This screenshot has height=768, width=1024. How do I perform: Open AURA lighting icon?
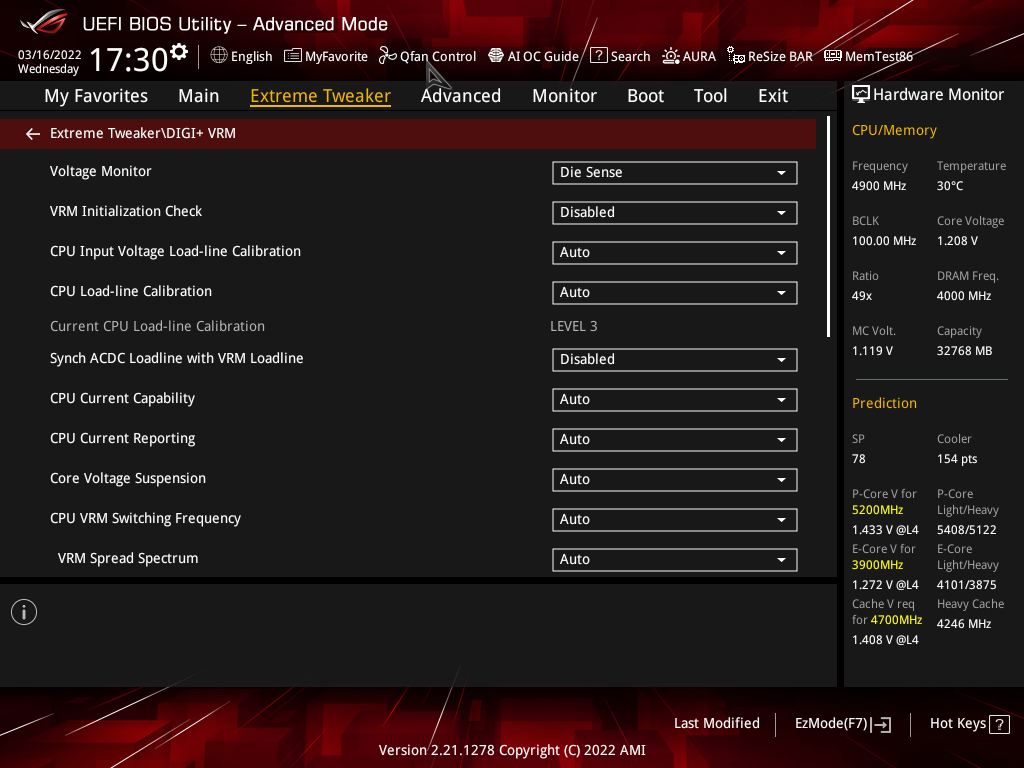point(671,56)
